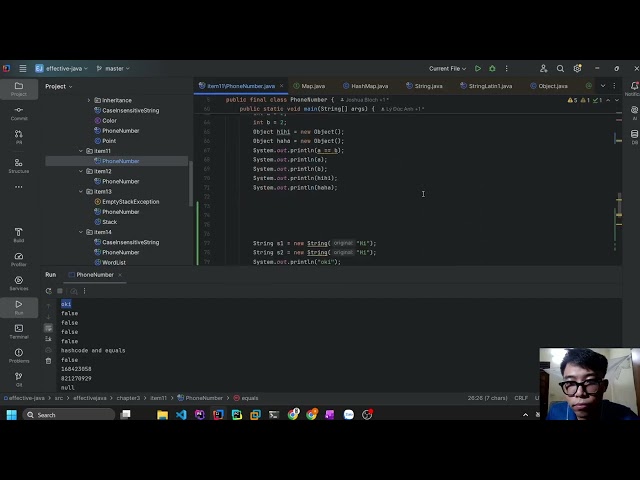The width and height of the screenshot is (640, 480).
Task: Switch to StringLatin1.java tab
Action: [486, 86]
